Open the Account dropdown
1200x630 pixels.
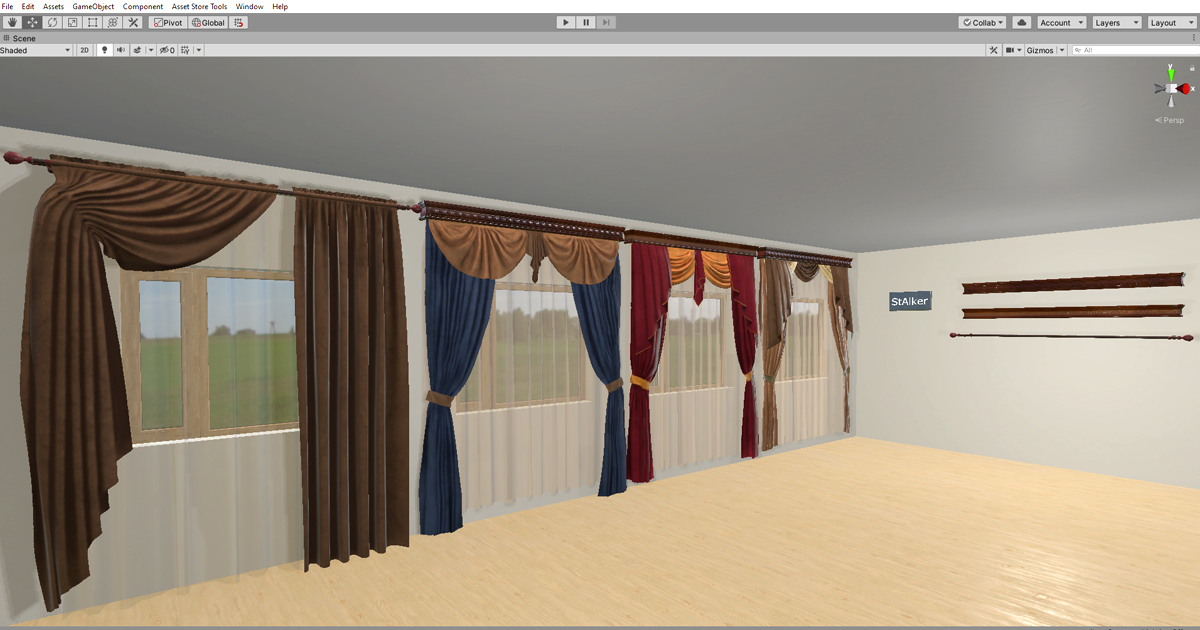click(x=1061, y=22)
